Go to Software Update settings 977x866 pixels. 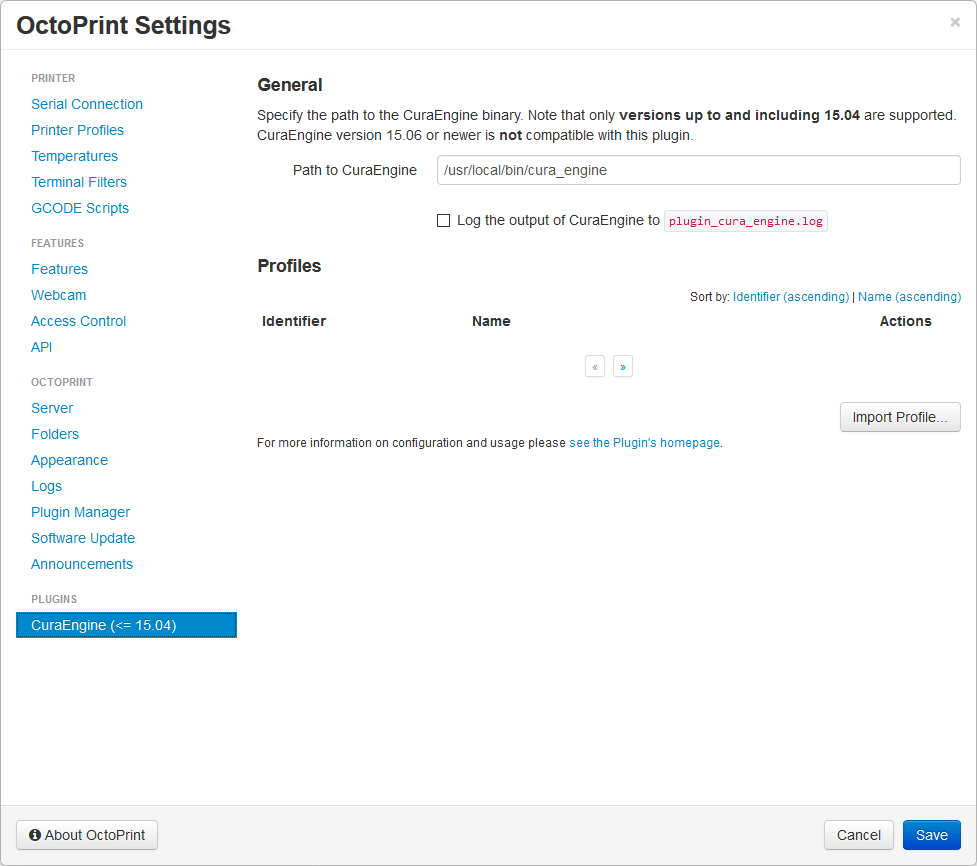click(83, 538)
